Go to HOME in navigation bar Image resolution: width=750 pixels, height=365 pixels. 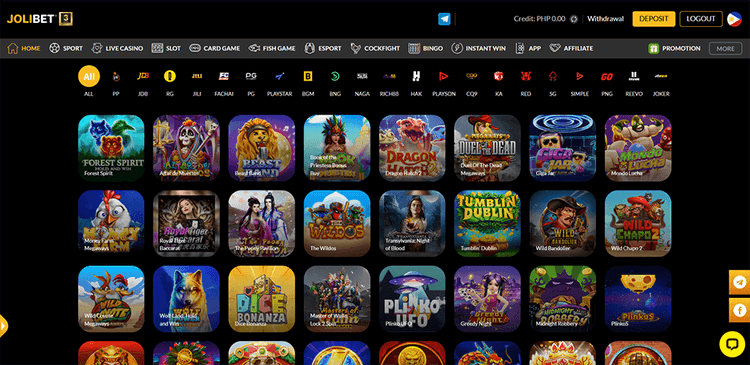pos(24,48)
